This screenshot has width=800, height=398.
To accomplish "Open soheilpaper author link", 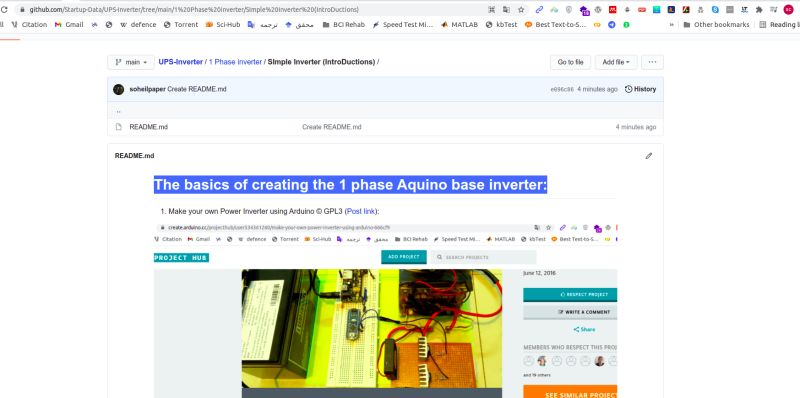I will coord(147,89).
